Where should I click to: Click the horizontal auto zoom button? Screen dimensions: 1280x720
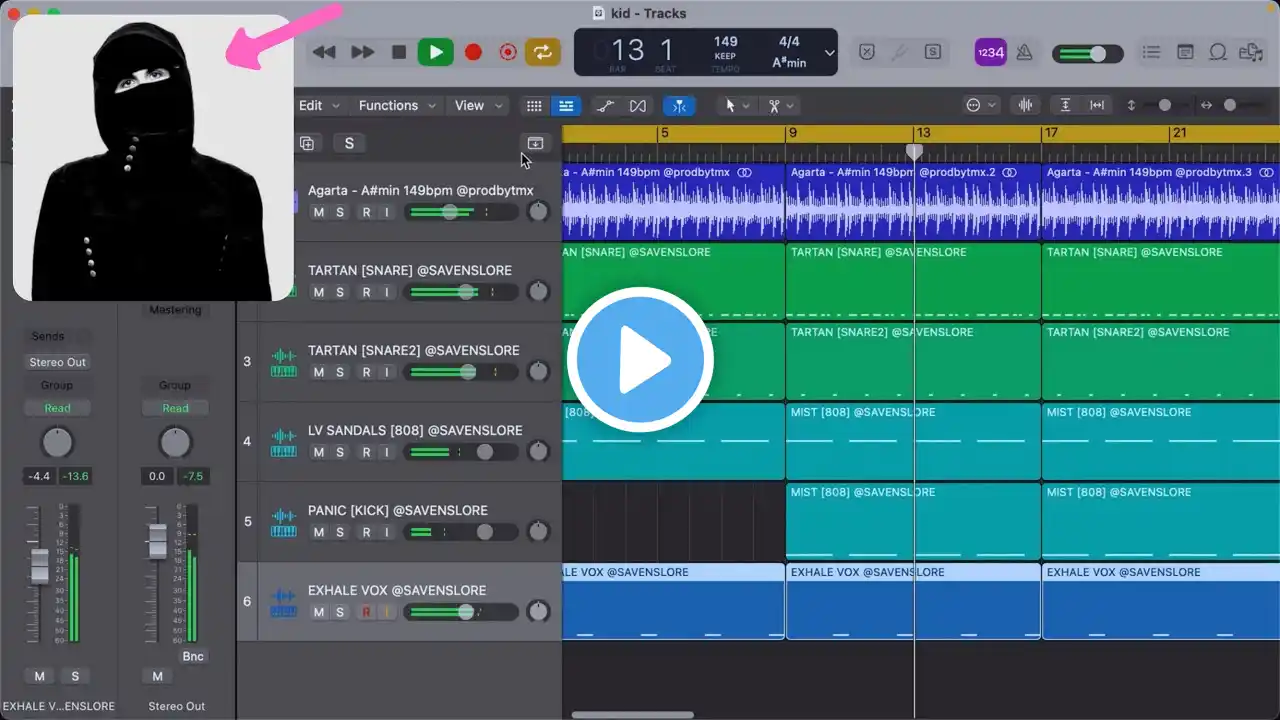pos(1097,105)
